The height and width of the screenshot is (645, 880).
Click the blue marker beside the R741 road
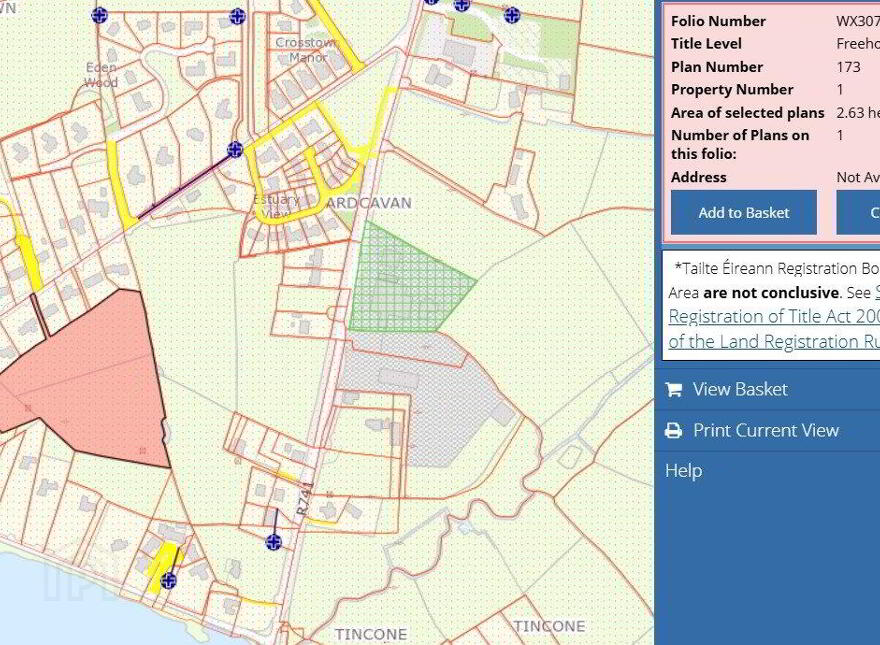(x=273, y=542)
